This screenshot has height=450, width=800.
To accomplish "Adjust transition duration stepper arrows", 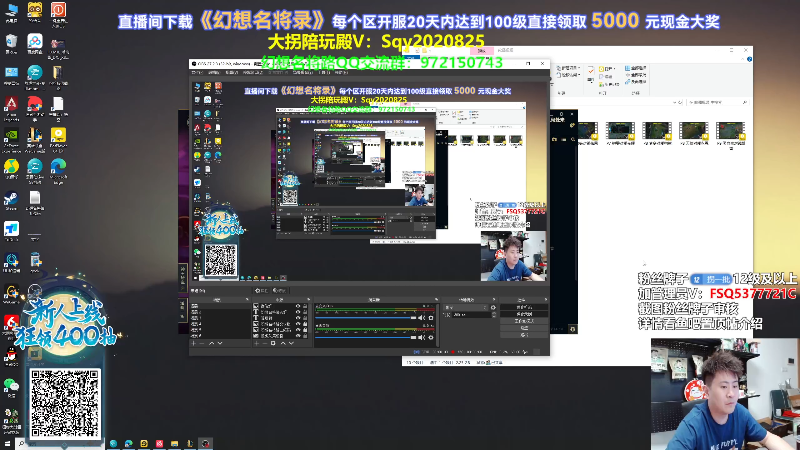I will pos(494,315).
